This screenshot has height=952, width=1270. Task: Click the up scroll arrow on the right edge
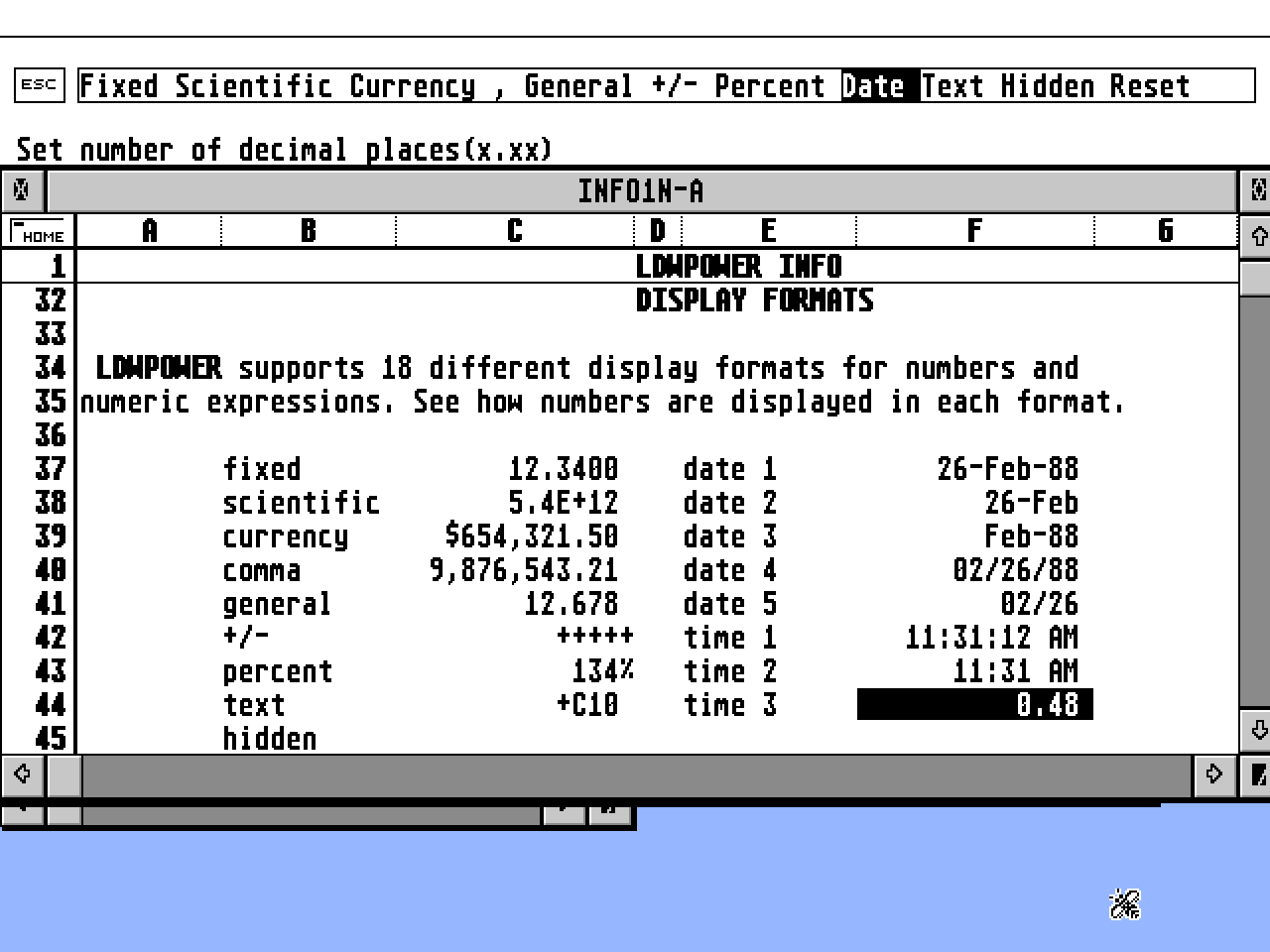pos(1256,236)
